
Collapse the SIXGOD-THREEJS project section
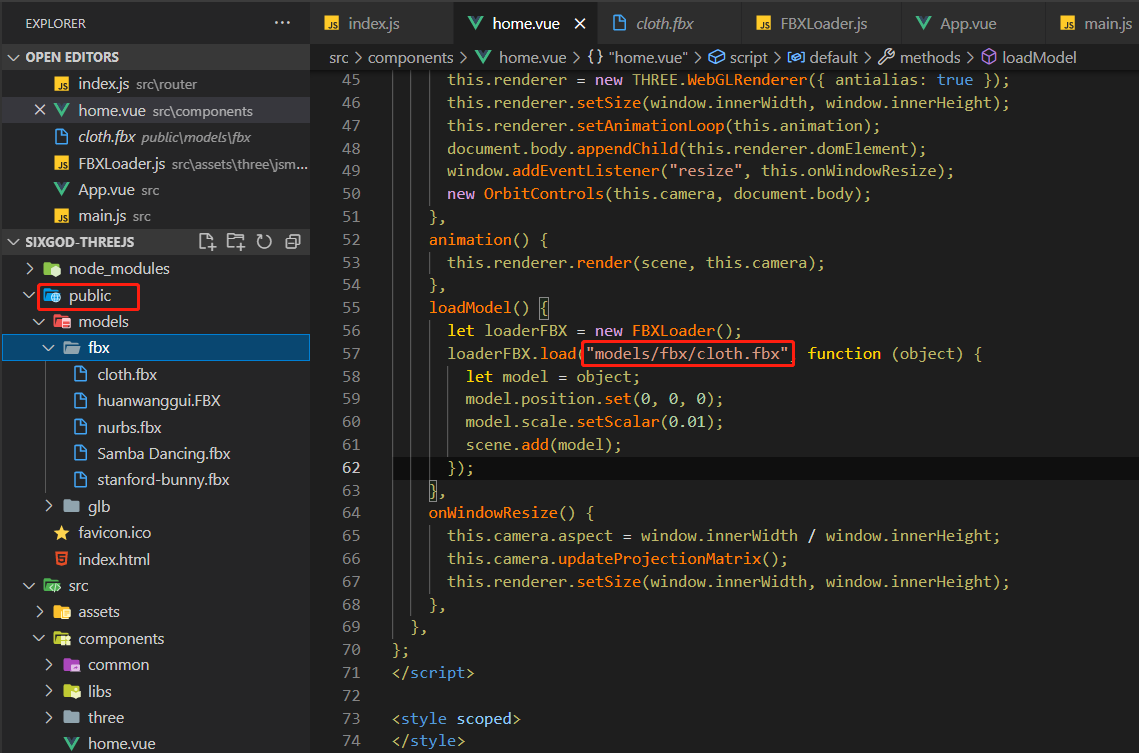pyautogui.click(x=14, y=242)
